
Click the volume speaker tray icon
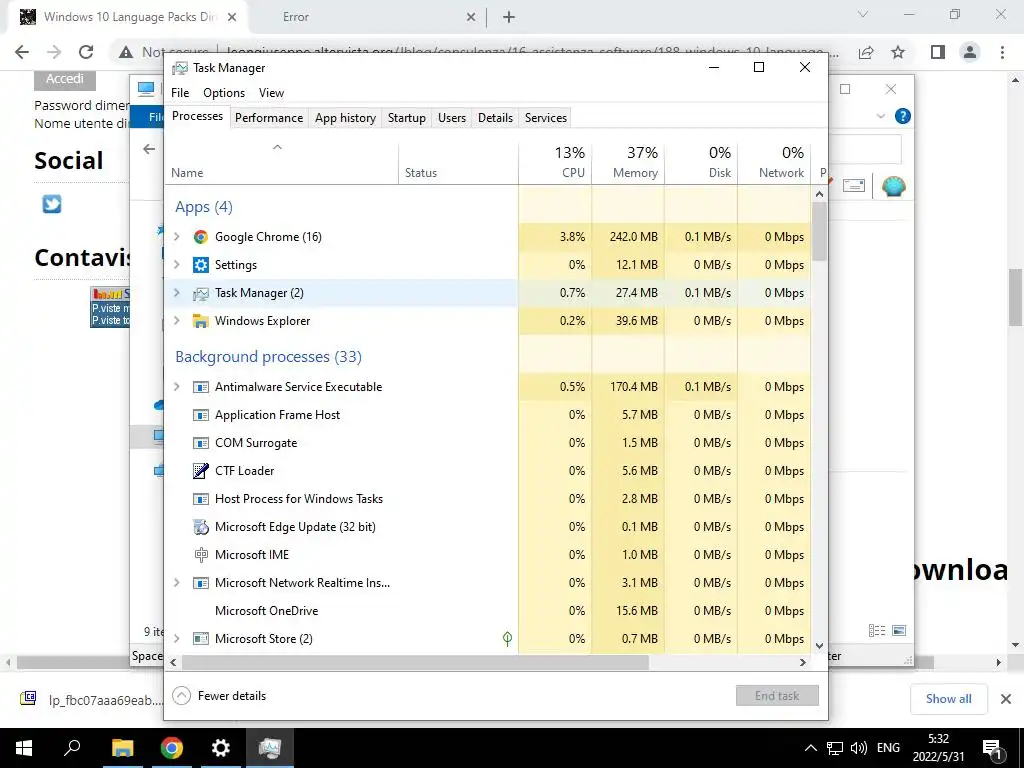(x=859, y=748)
